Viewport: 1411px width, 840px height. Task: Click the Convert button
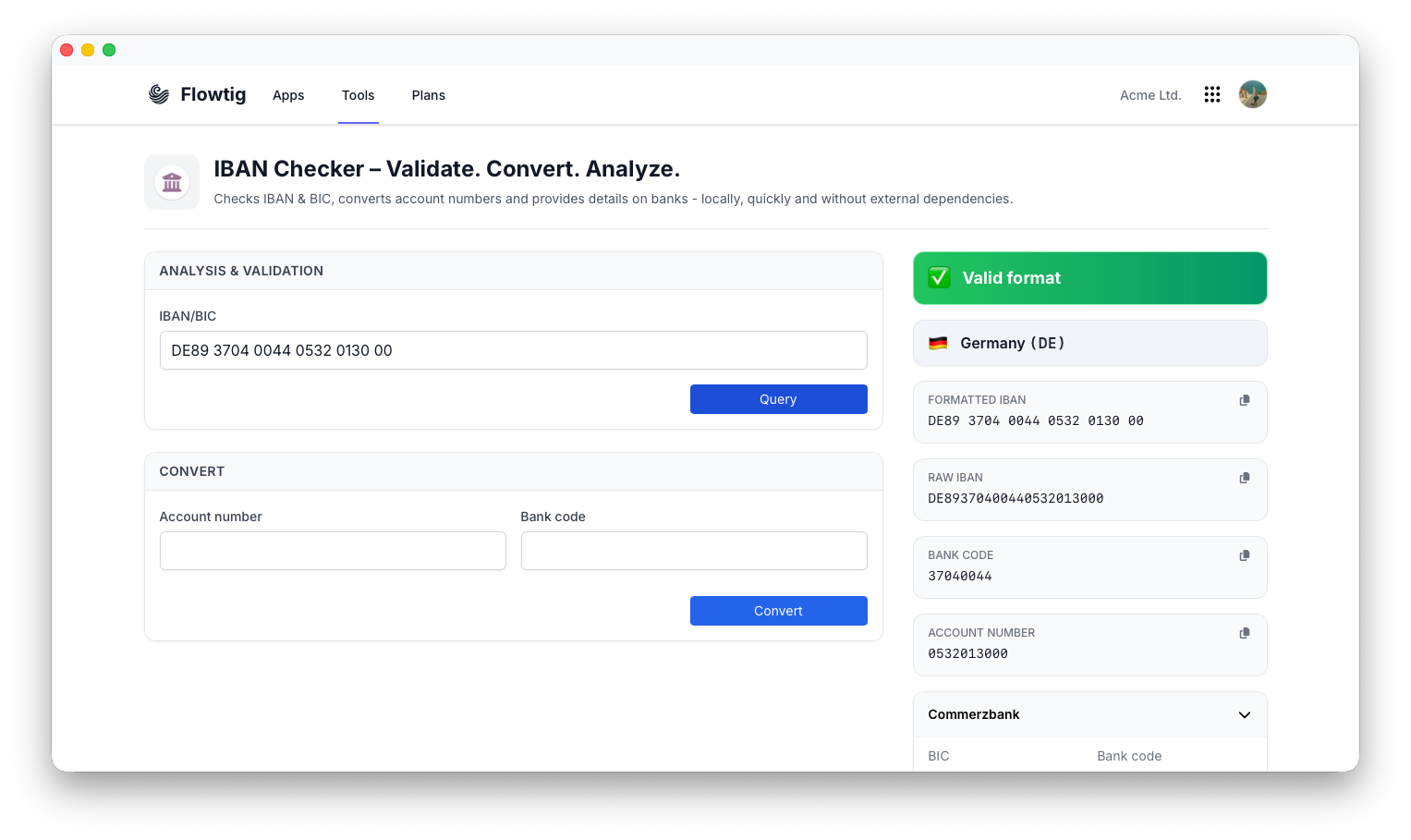[x=779, y=611]
